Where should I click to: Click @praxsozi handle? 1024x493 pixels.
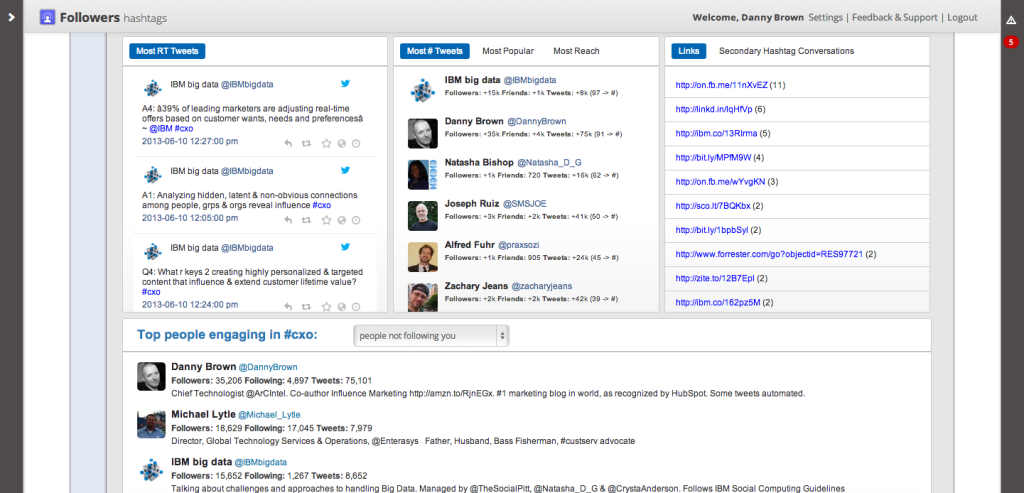point(519,245)
